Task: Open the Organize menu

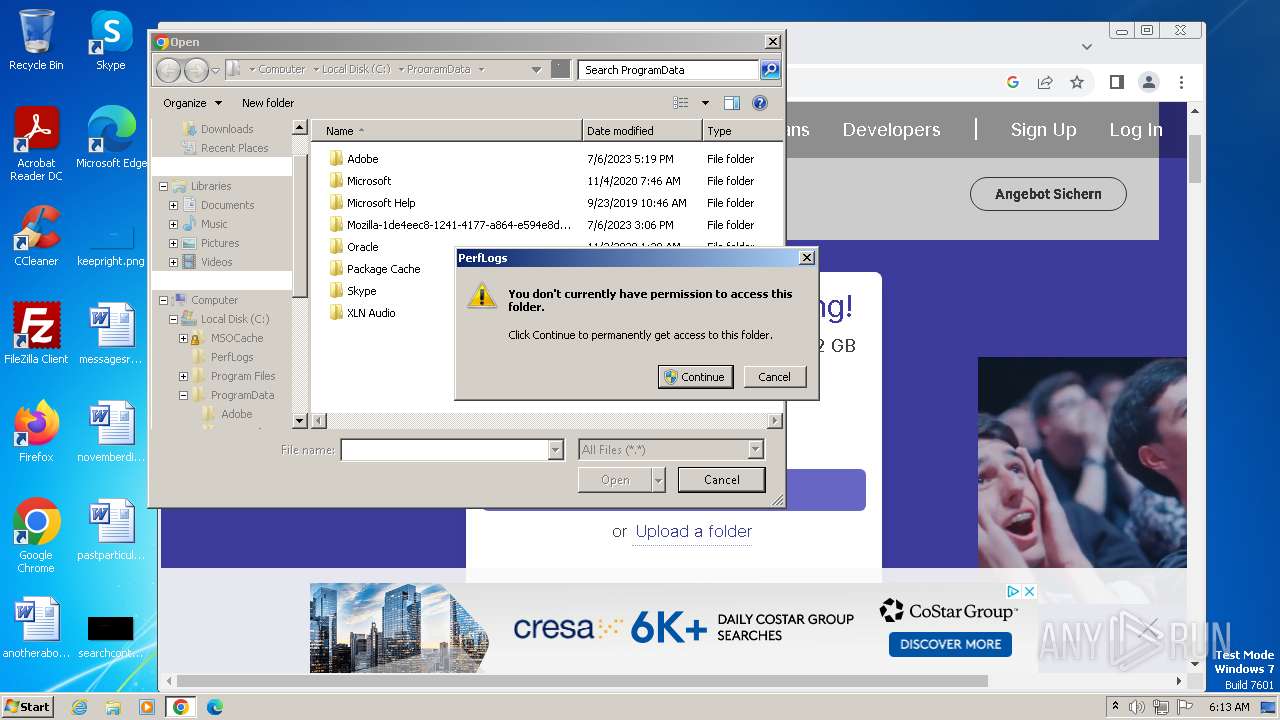Action: click(x=192, y=103)
